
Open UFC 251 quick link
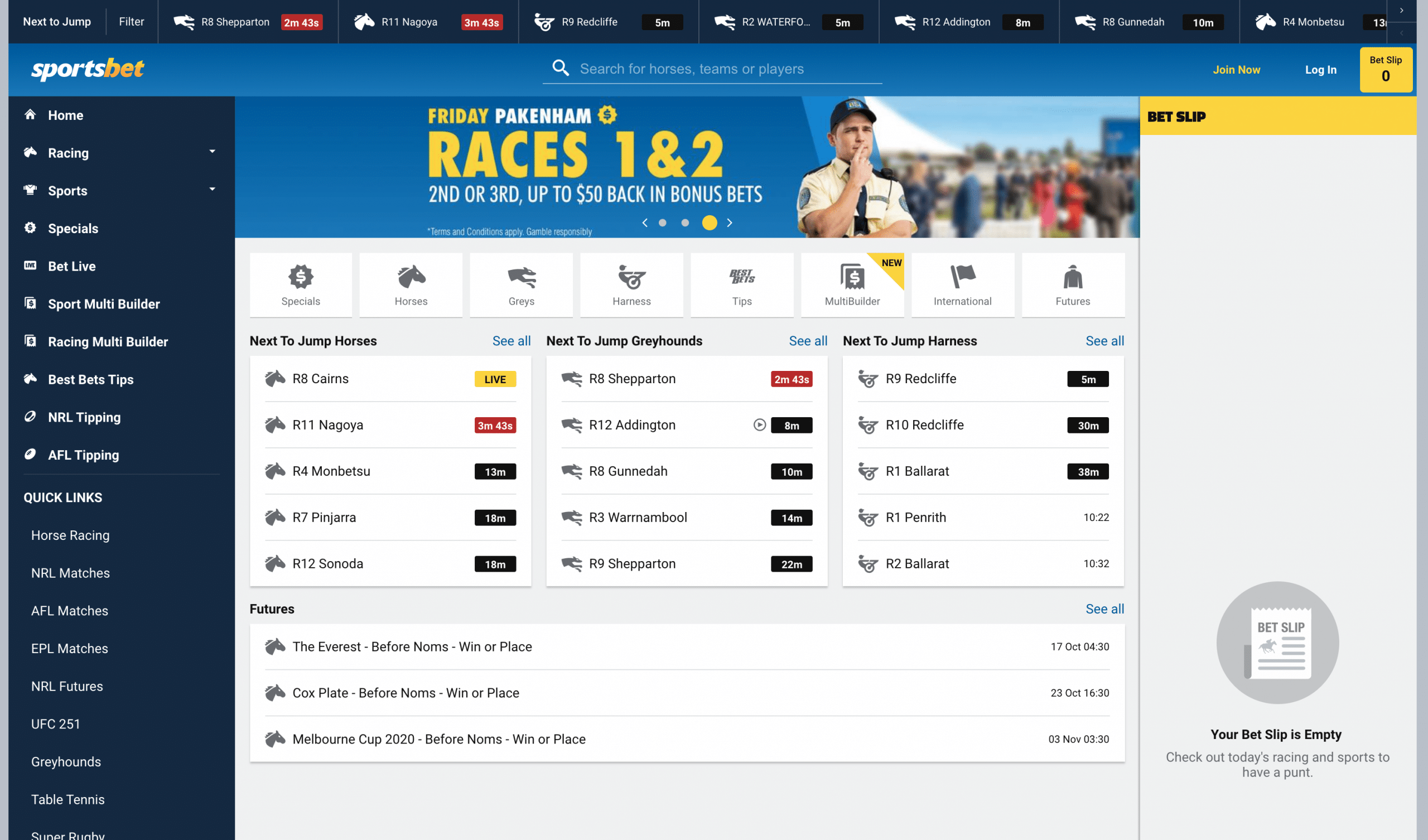tap(56, 724)
